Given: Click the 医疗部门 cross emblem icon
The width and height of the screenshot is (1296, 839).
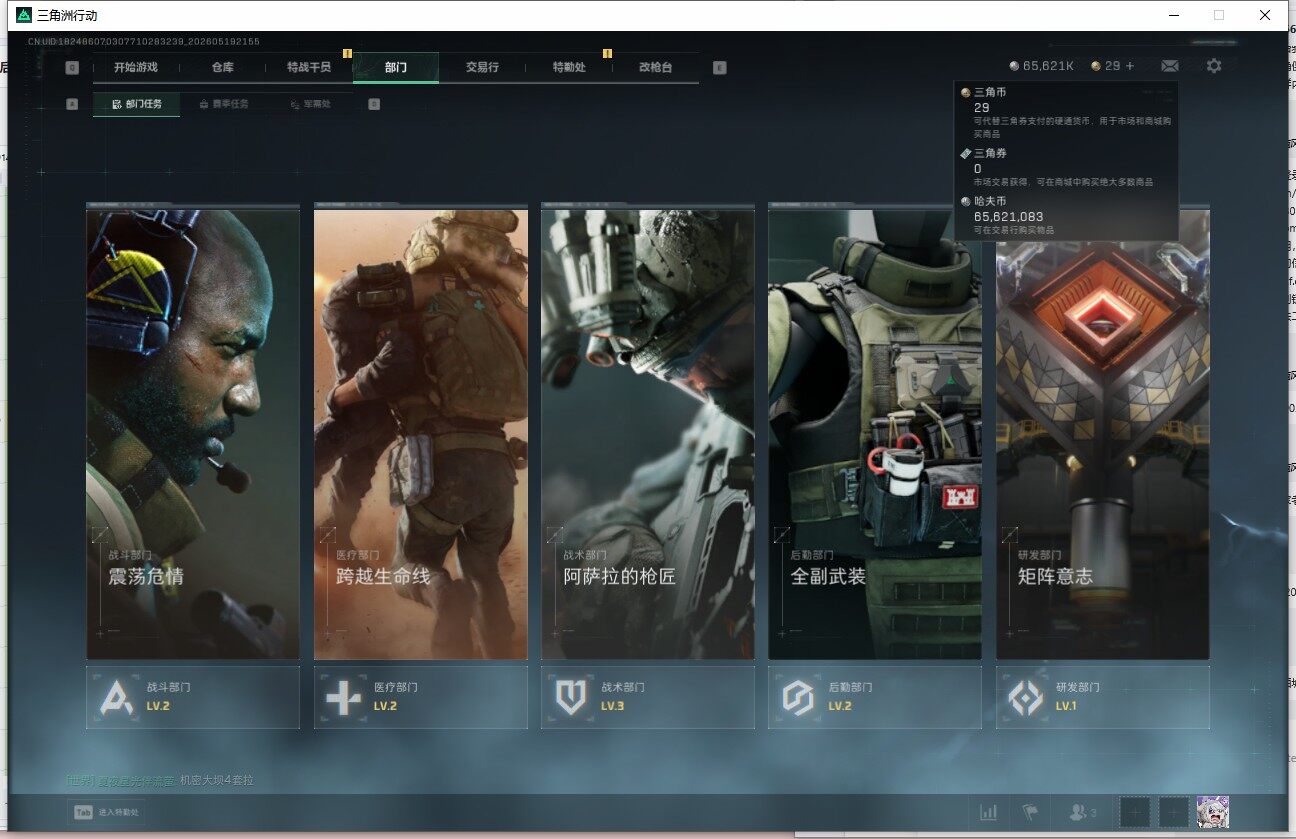Looking at the screenshot, I should tap(343, 697).
